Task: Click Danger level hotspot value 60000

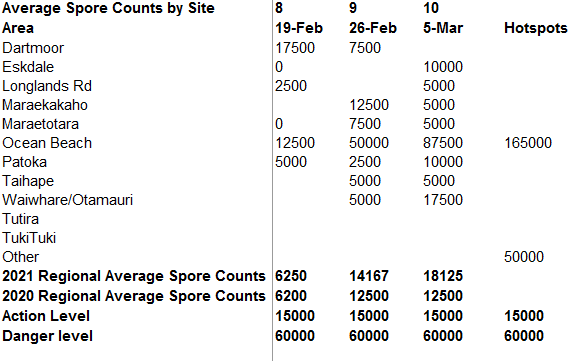Action: pos(524,336)
